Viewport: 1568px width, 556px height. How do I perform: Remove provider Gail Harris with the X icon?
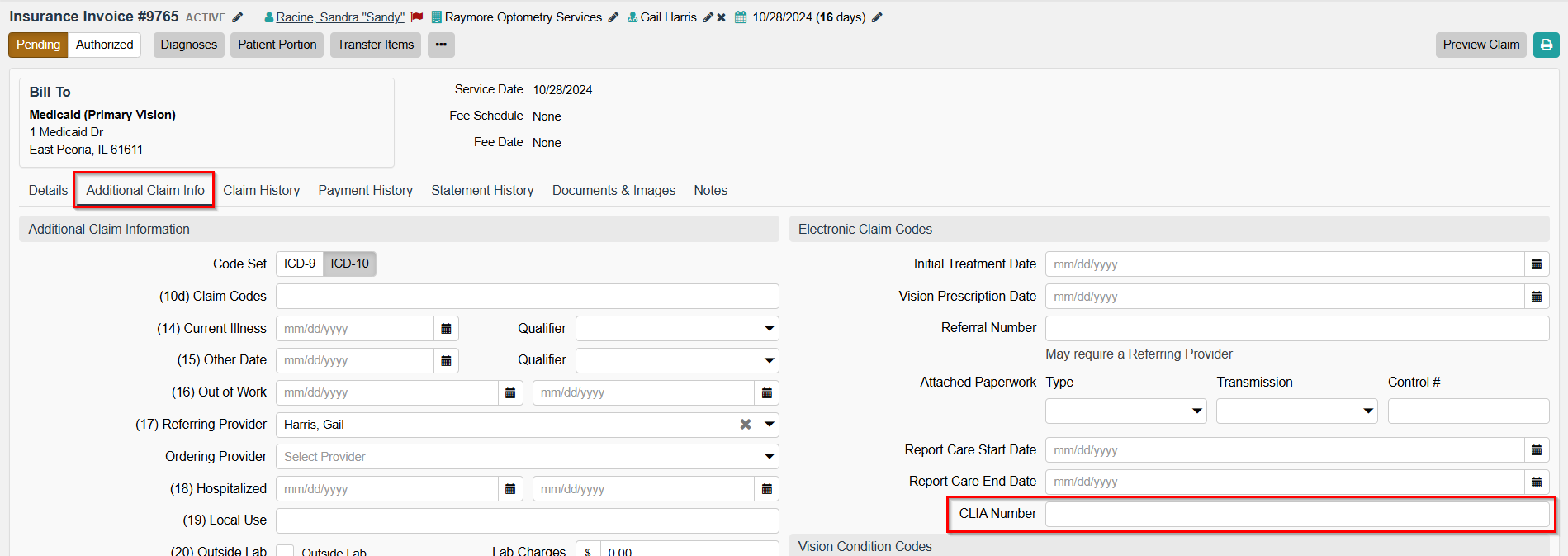tap(721, 17)
